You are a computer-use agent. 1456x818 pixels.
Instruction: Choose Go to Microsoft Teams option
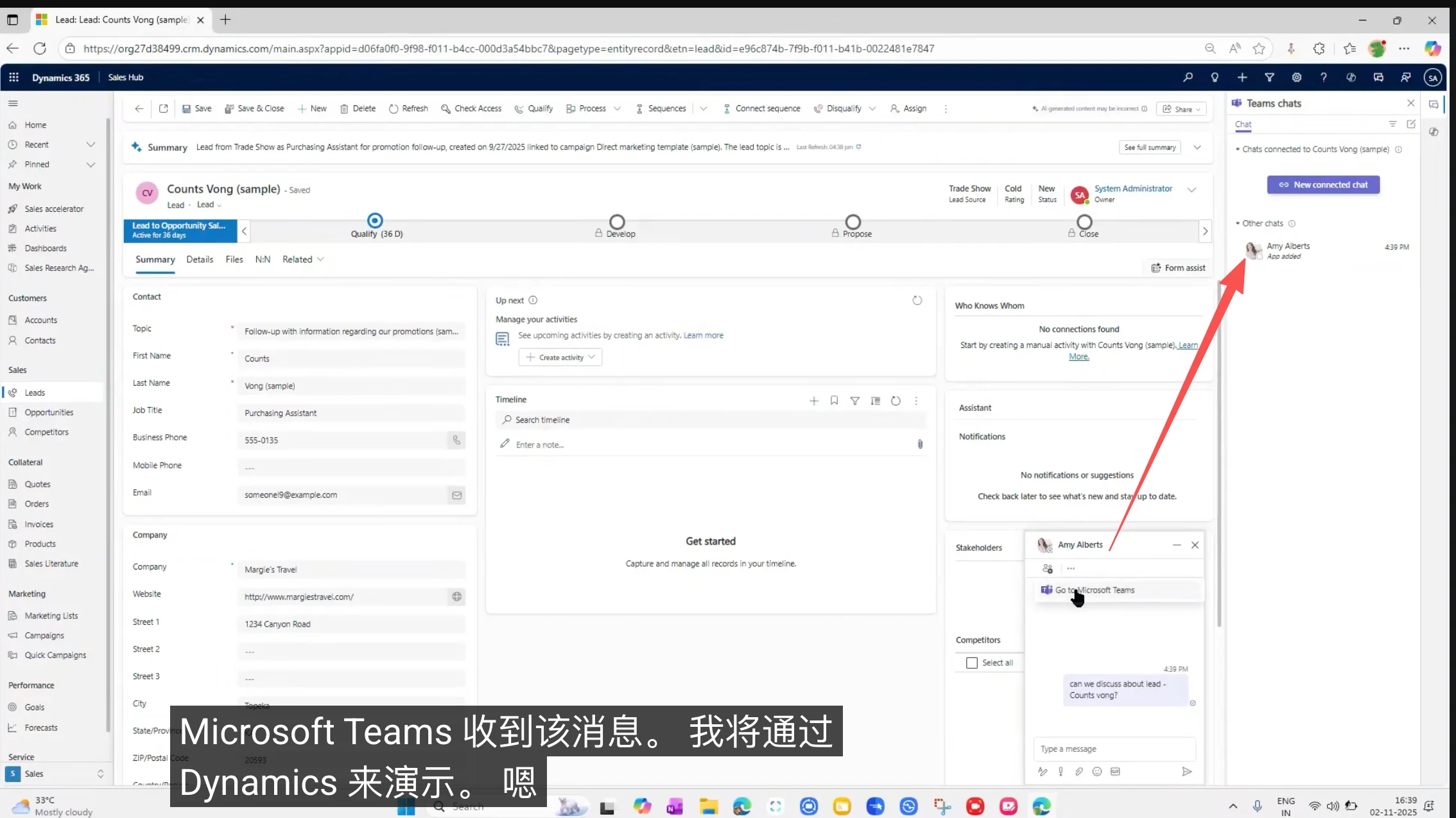[x=1119, y=590]
